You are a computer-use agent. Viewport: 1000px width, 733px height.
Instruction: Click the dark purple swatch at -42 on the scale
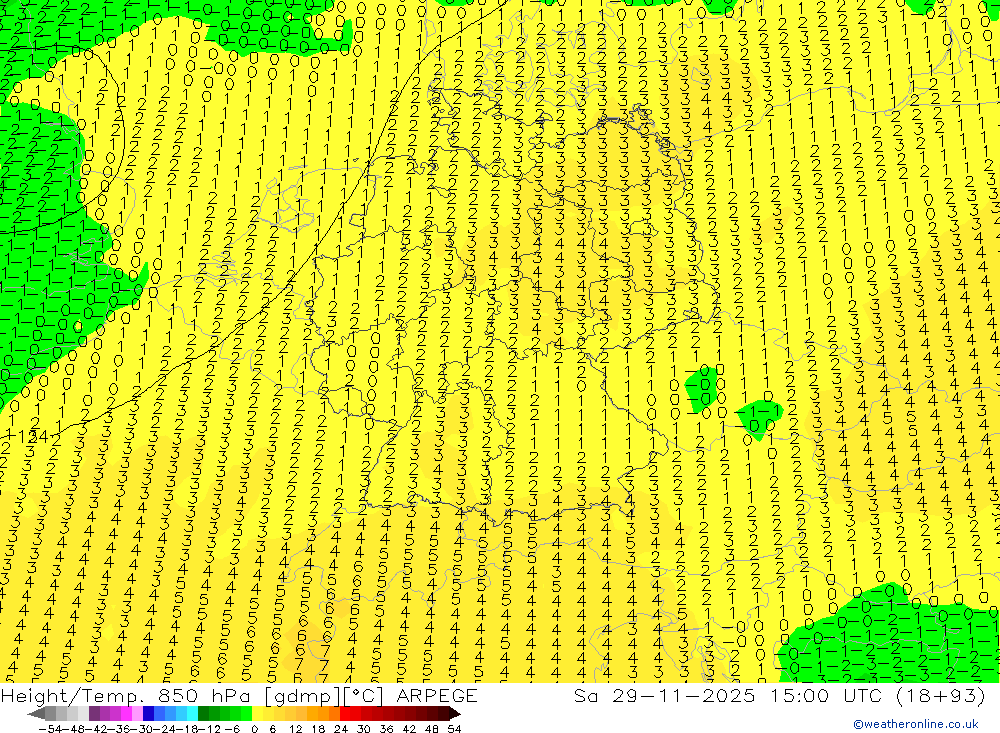[x=94, y=713]
